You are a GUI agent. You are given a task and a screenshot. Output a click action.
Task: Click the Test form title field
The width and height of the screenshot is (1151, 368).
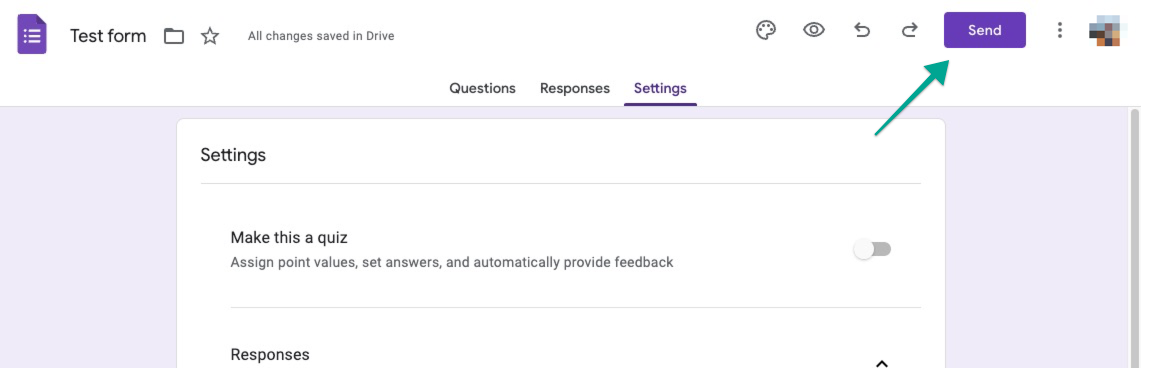pyautogui.click(x=108, y=36)
